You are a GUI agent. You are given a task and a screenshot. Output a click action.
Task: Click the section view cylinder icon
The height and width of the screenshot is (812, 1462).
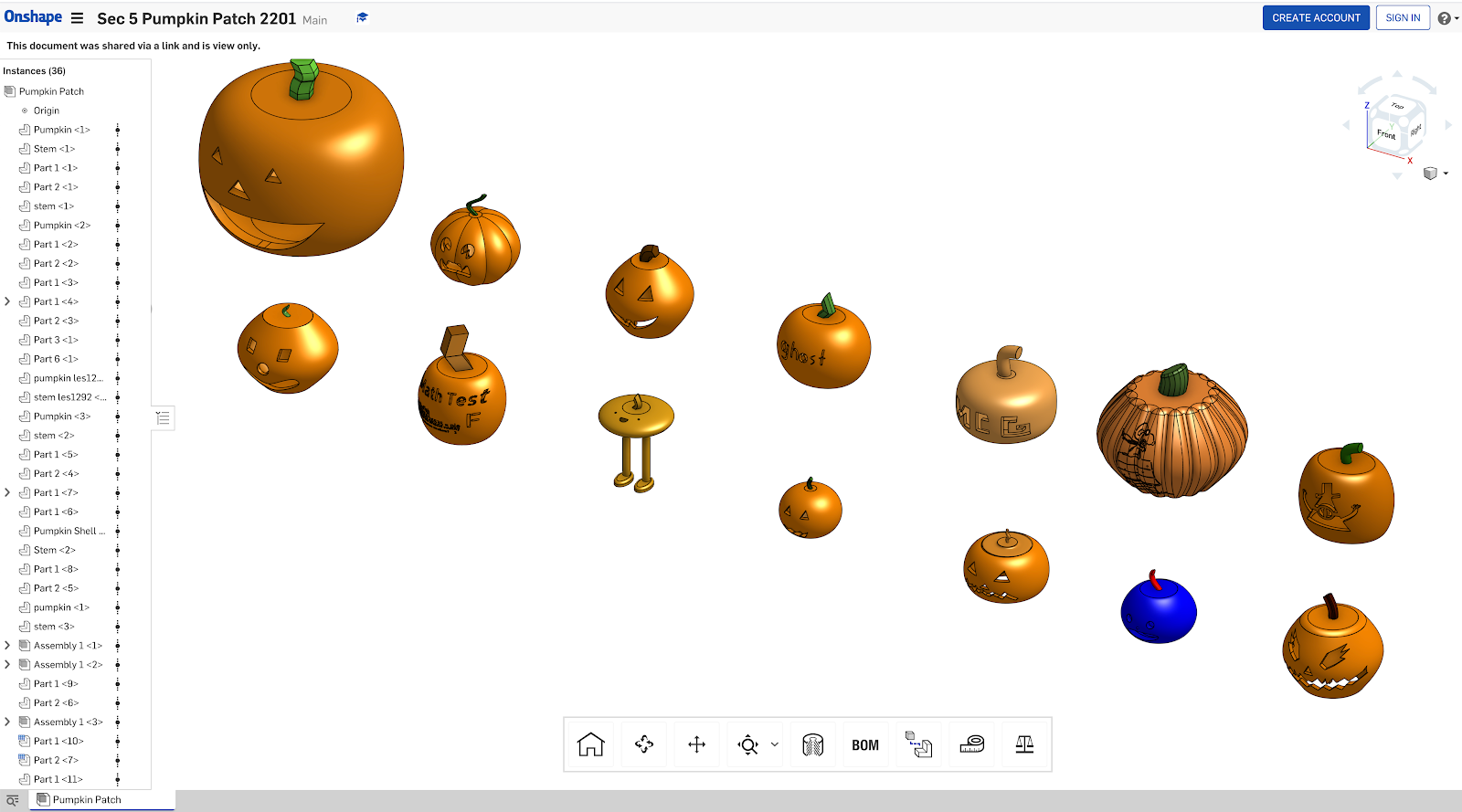(812, 745)
